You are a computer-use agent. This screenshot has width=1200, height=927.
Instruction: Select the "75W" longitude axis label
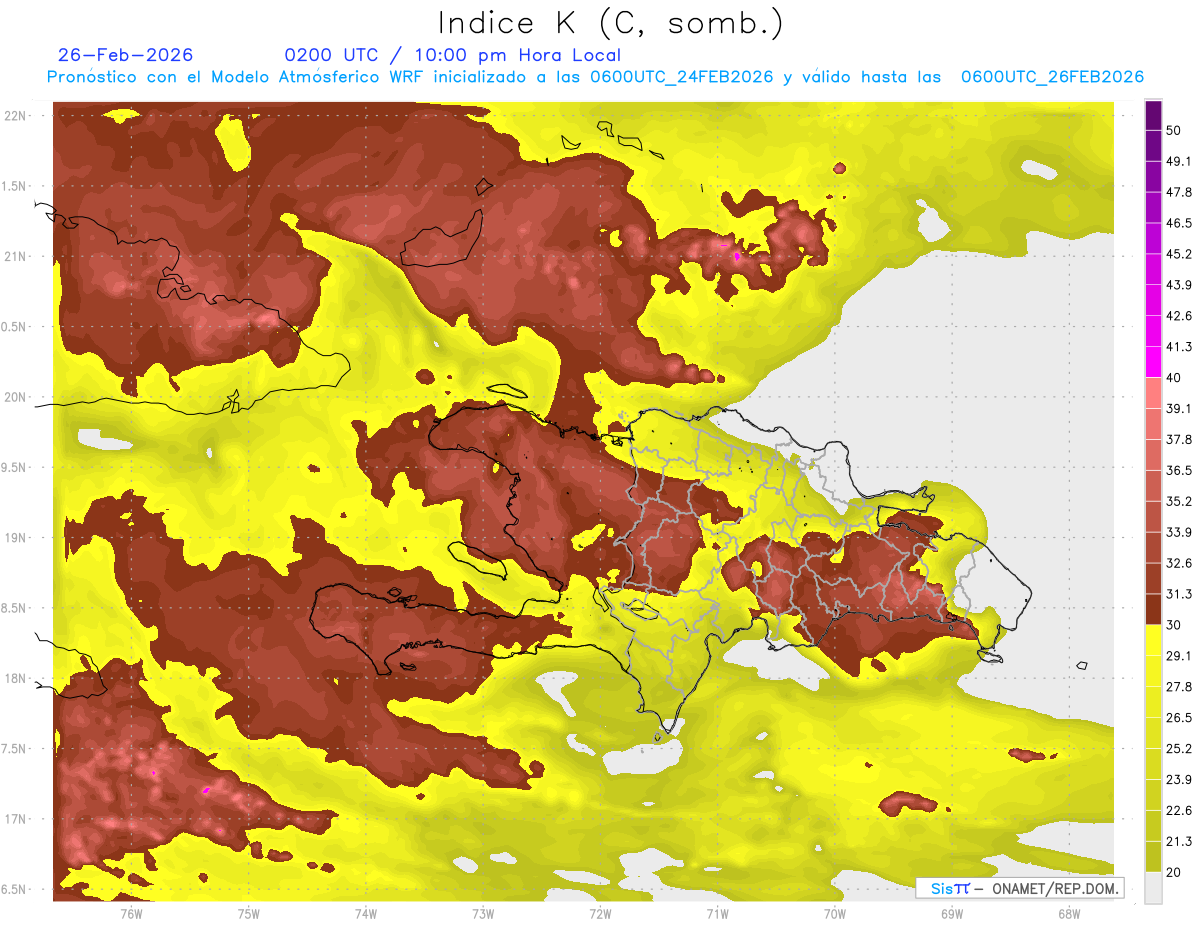(248, 914)
